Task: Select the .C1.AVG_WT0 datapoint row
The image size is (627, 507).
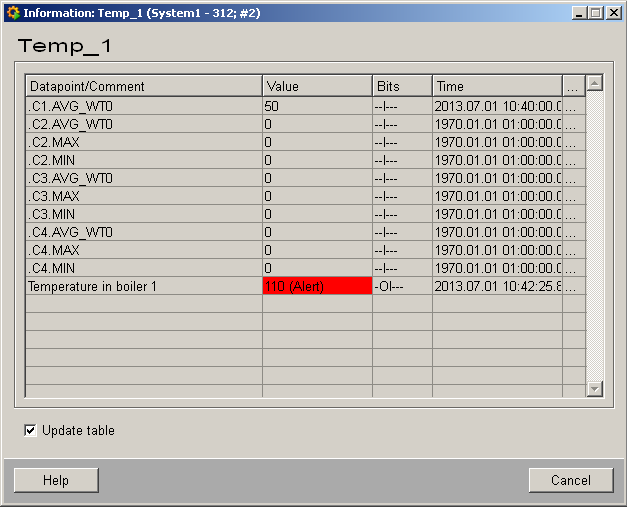Action: pos(144,106)
